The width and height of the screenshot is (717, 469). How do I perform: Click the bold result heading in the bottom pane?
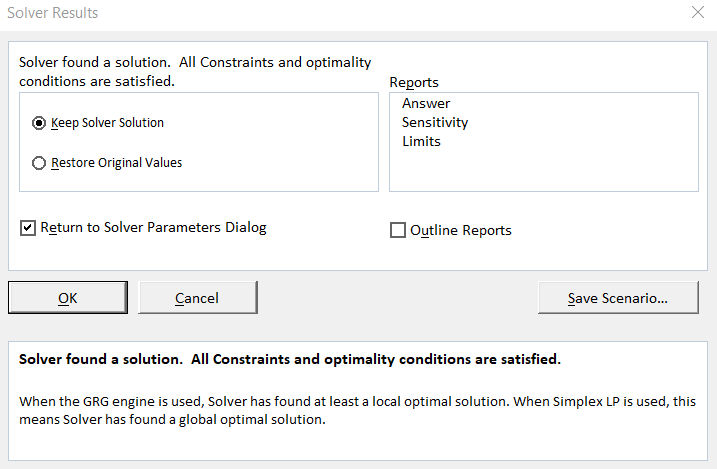290,358
